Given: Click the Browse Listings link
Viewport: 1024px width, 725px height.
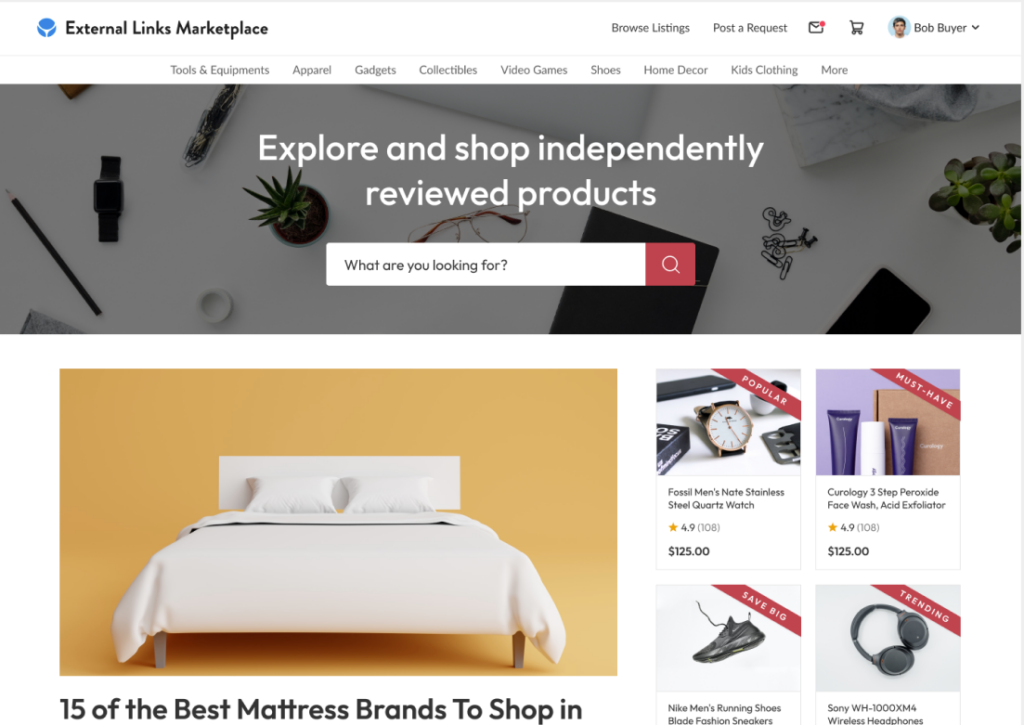Looking at the screenshot, I should [650, 28].
